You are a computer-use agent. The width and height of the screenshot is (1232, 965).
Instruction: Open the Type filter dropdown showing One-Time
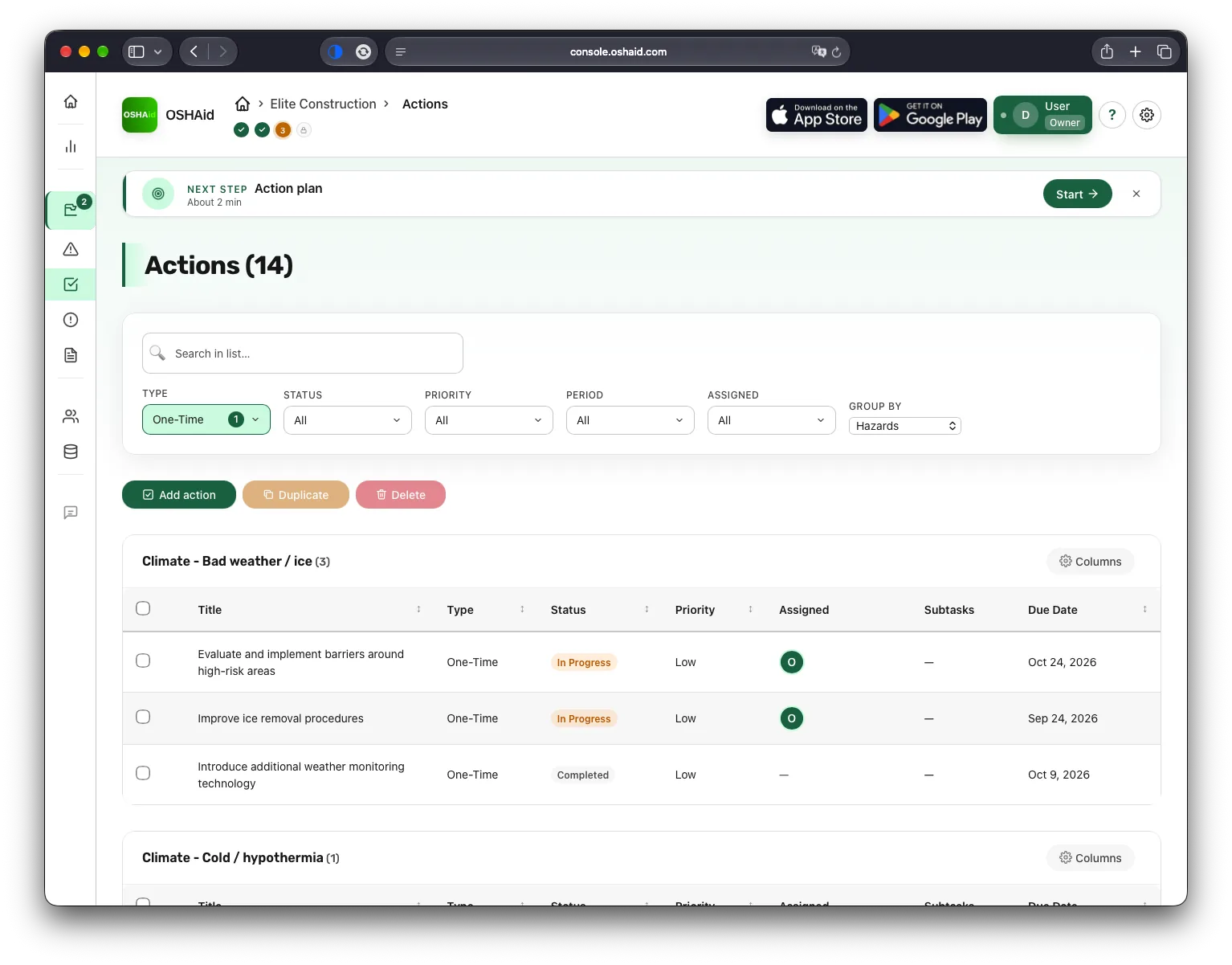[206, 419]
